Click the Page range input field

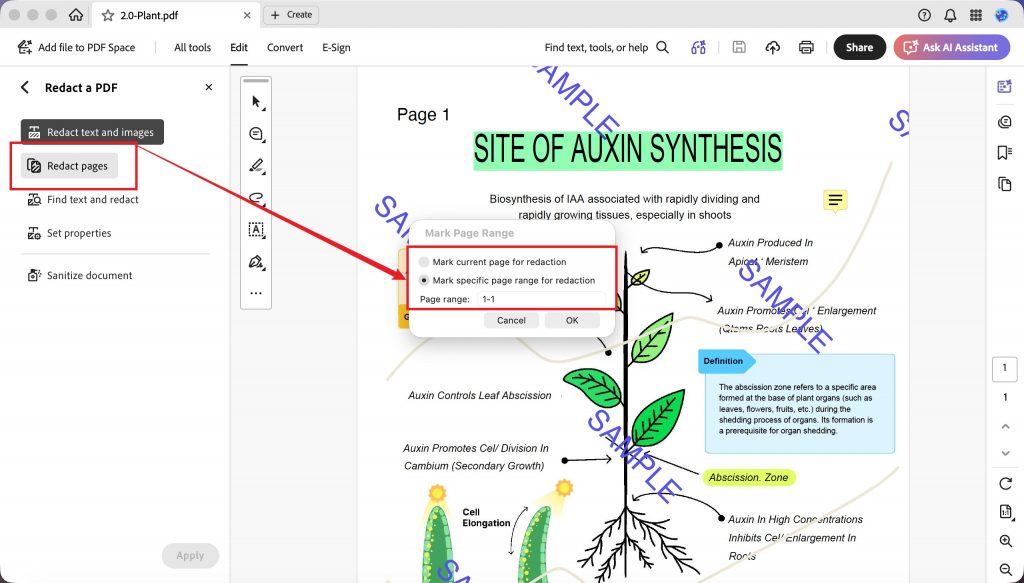coord(541,299)
